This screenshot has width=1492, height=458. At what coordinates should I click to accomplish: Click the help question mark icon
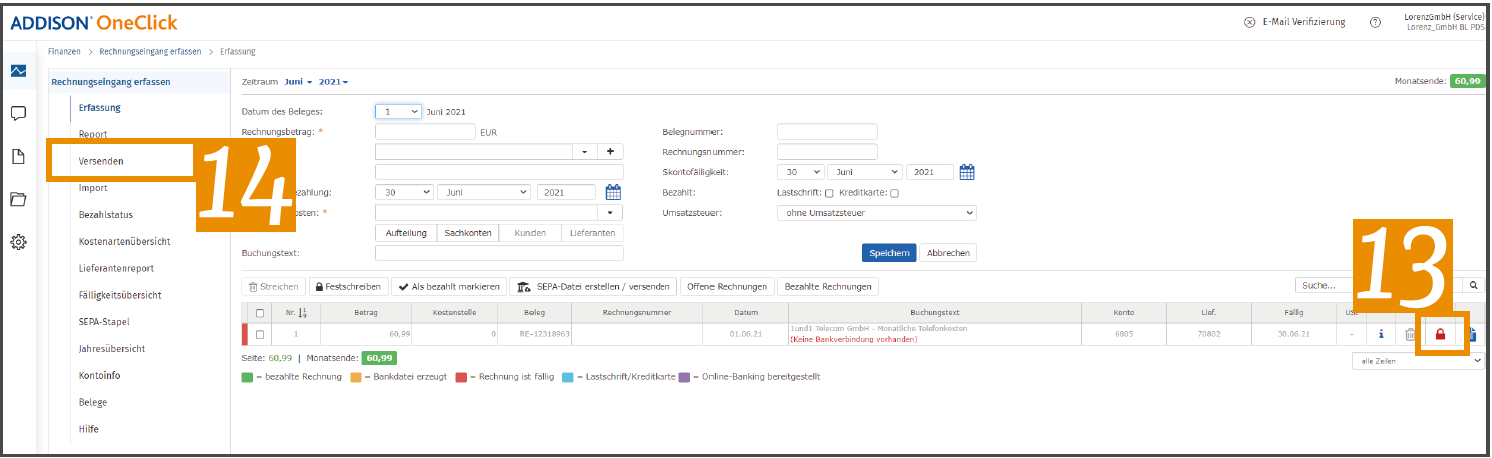coord(1376,22)
